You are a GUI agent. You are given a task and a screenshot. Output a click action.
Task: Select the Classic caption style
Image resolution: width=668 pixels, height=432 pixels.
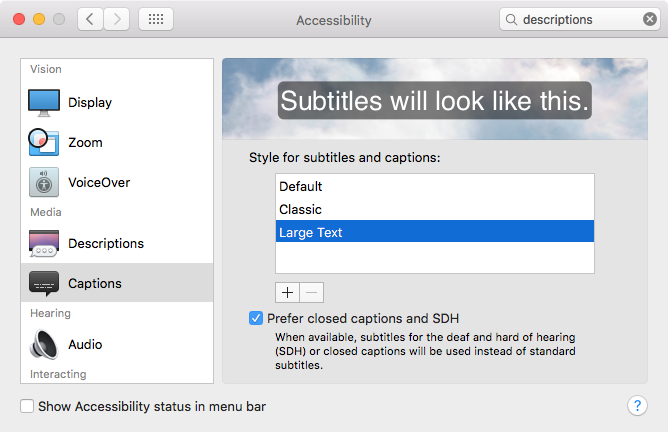[x=435, y=209]
